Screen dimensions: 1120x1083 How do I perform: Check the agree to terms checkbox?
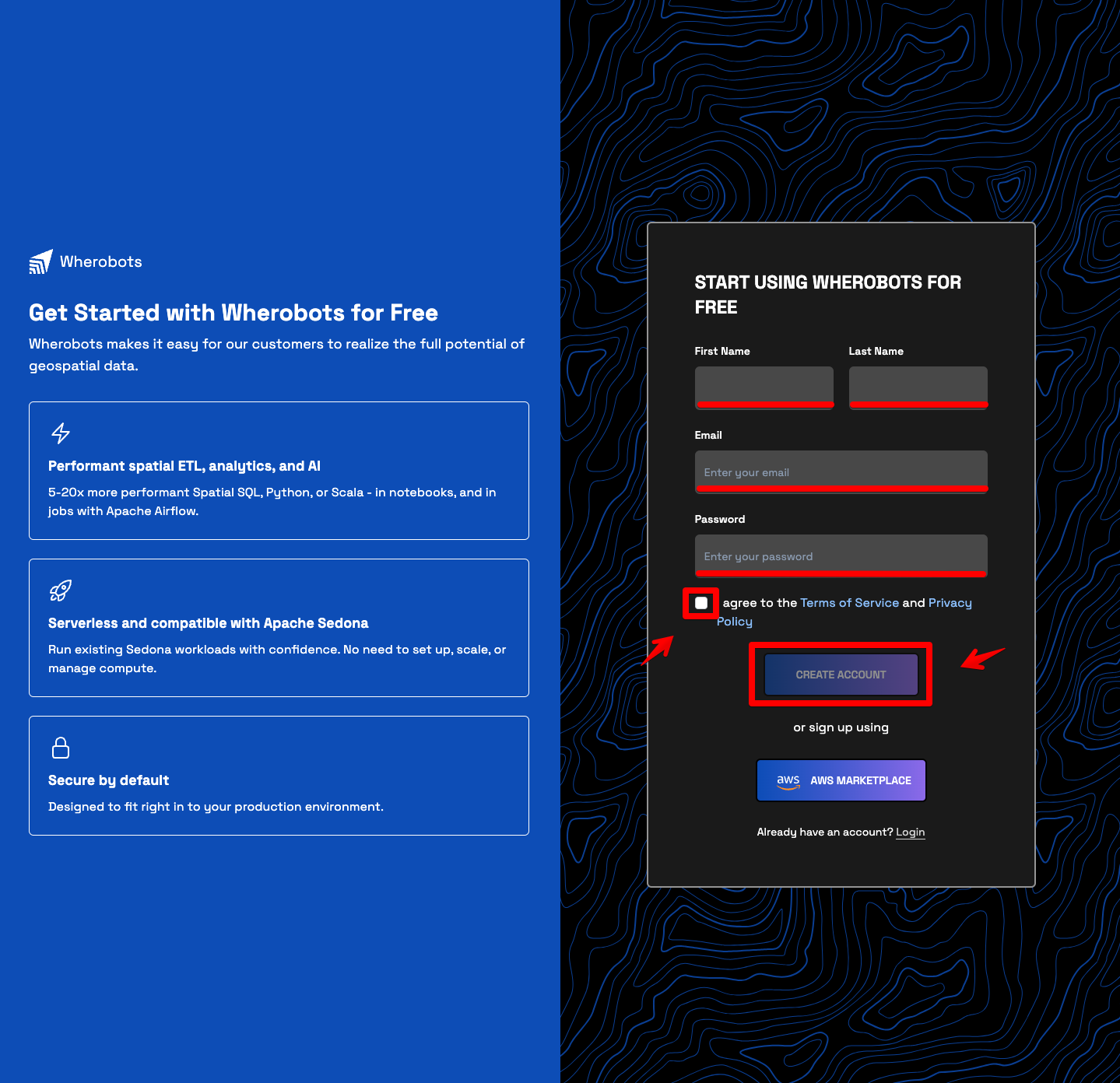click(701, 603)
